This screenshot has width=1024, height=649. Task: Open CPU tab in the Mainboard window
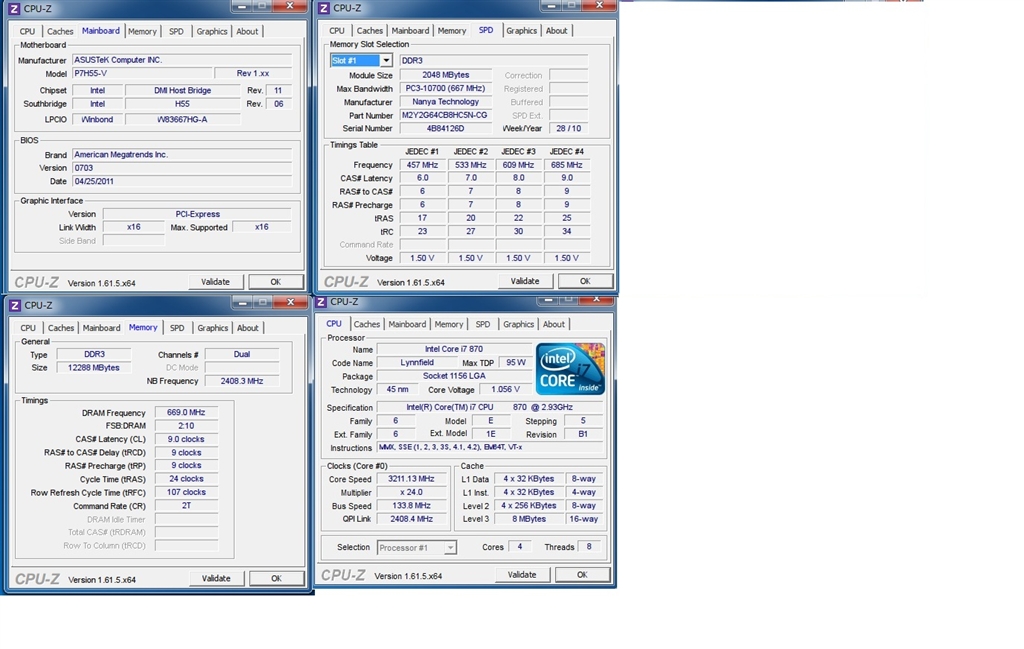point(27,31)
